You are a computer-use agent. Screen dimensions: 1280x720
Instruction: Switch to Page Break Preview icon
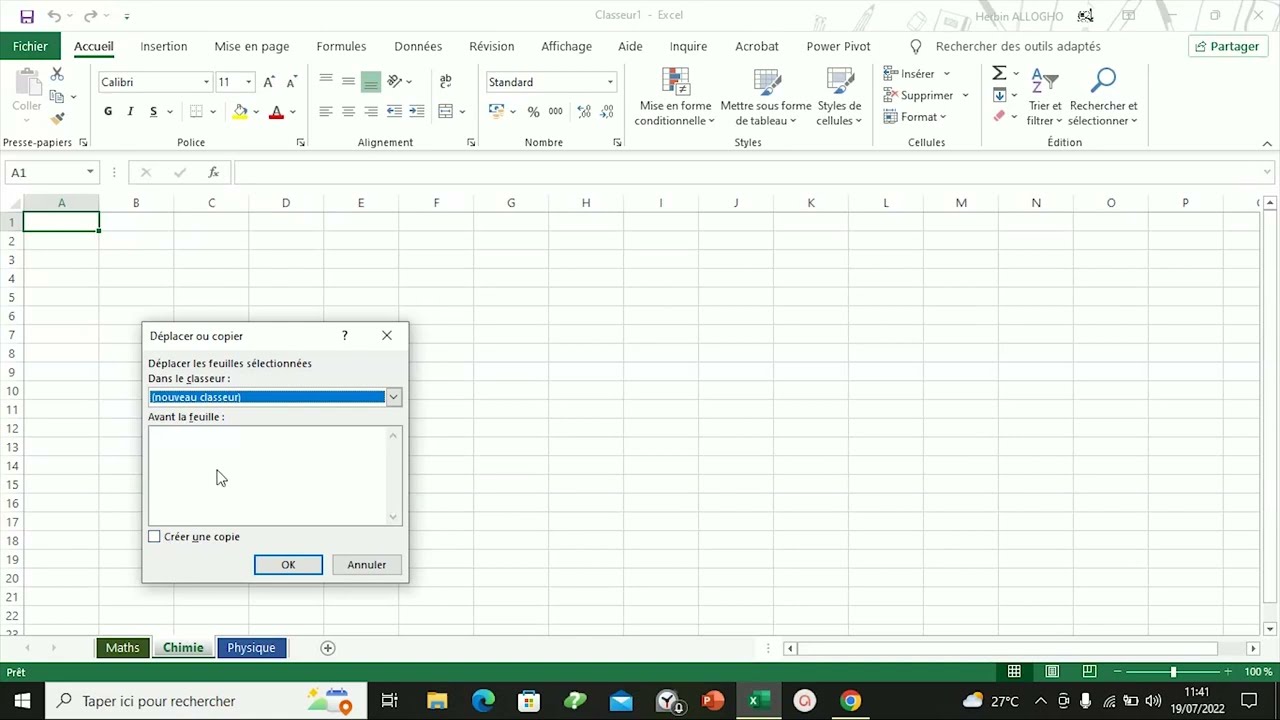[x=1089, y=672]
